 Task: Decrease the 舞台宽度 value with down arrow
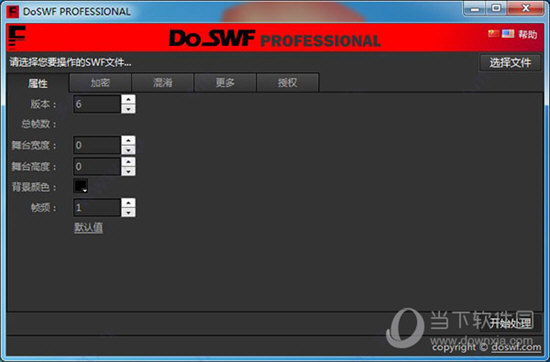pyautogui.click(x=128, y=150)
